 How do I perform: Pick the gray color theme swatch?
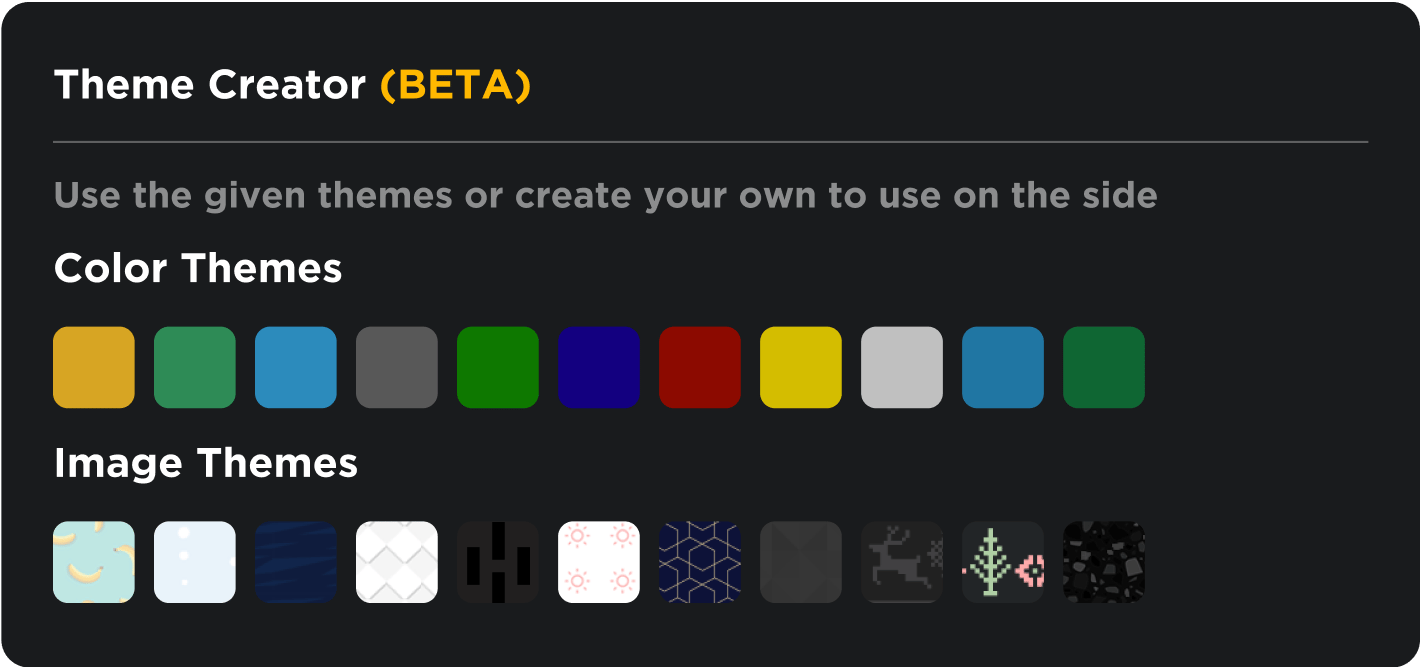tap(397, 367)
